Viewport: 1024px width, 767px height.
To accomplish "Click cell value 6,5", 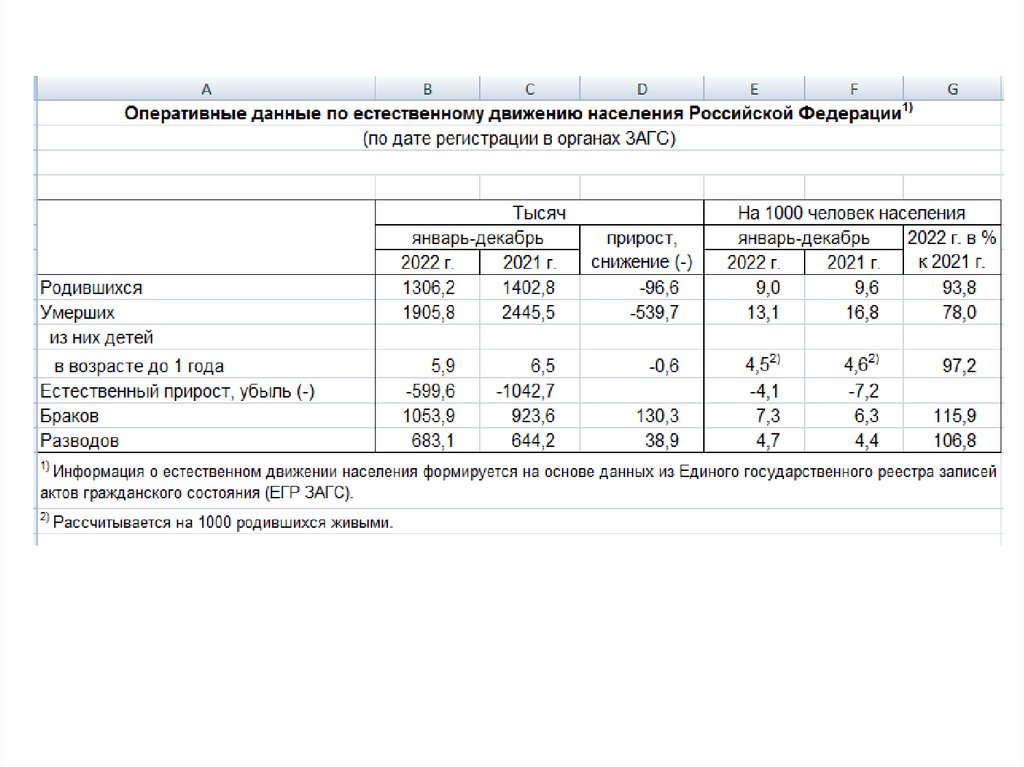I will tap(543, 365).
